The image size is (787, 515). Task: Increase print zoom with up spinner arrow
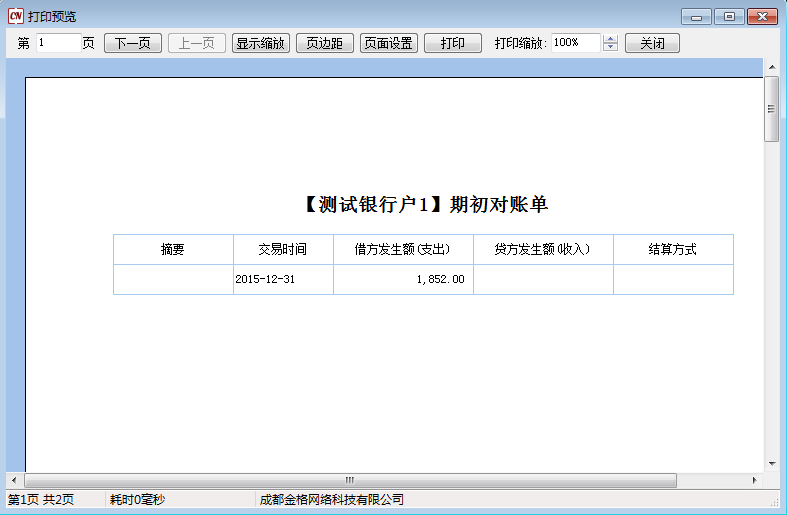coord(611,39)
